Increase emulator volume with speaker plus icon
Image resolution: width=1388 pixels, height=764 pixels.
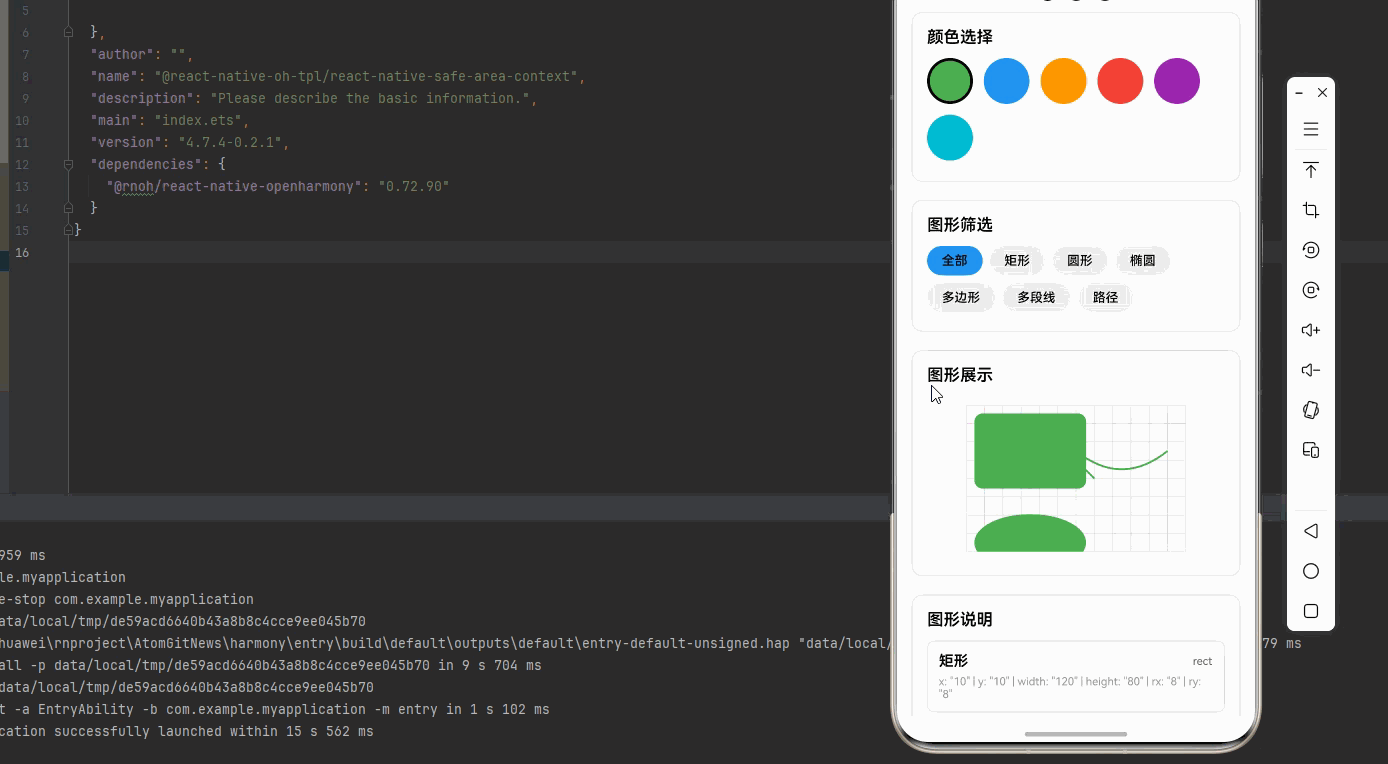pos(1311,330)
